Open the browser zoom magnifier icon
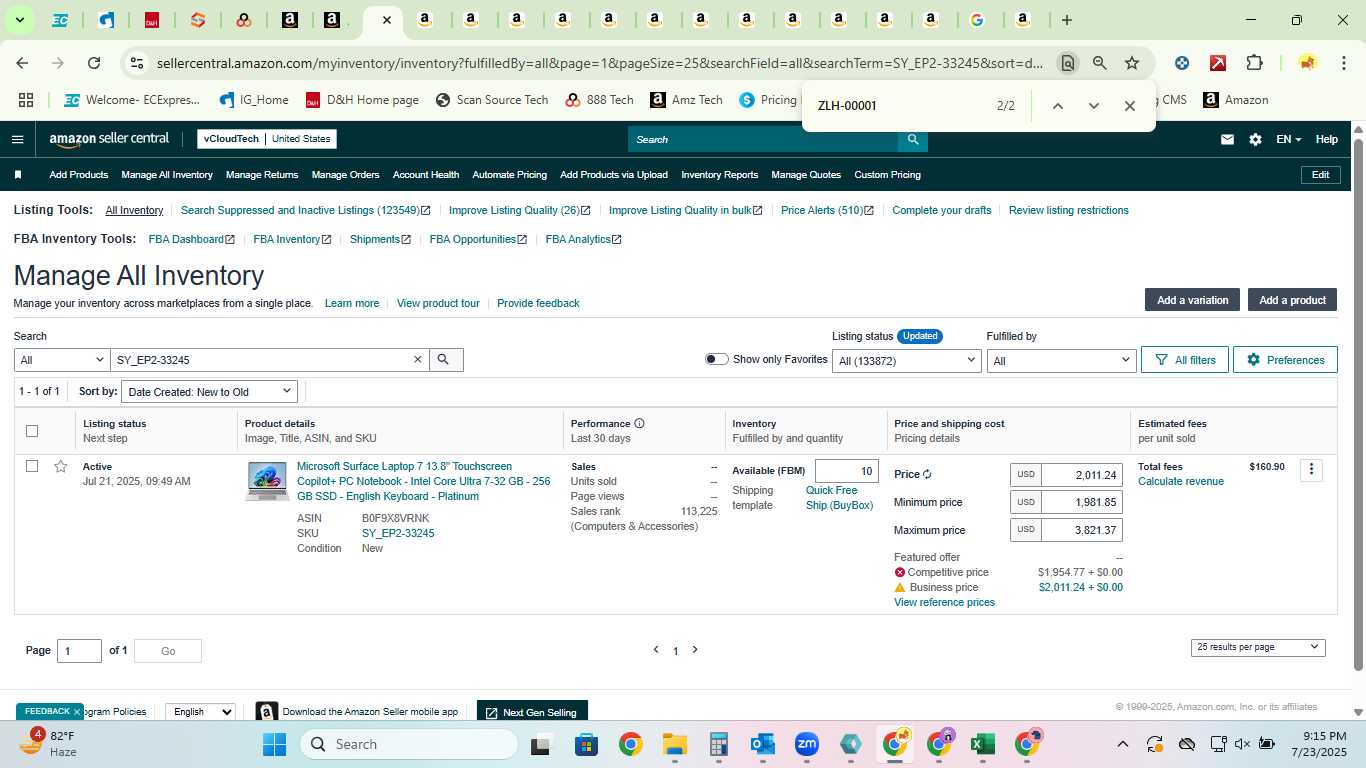Image resolution: width=1366 pixels, height=768 pixels. point(1100,63)
